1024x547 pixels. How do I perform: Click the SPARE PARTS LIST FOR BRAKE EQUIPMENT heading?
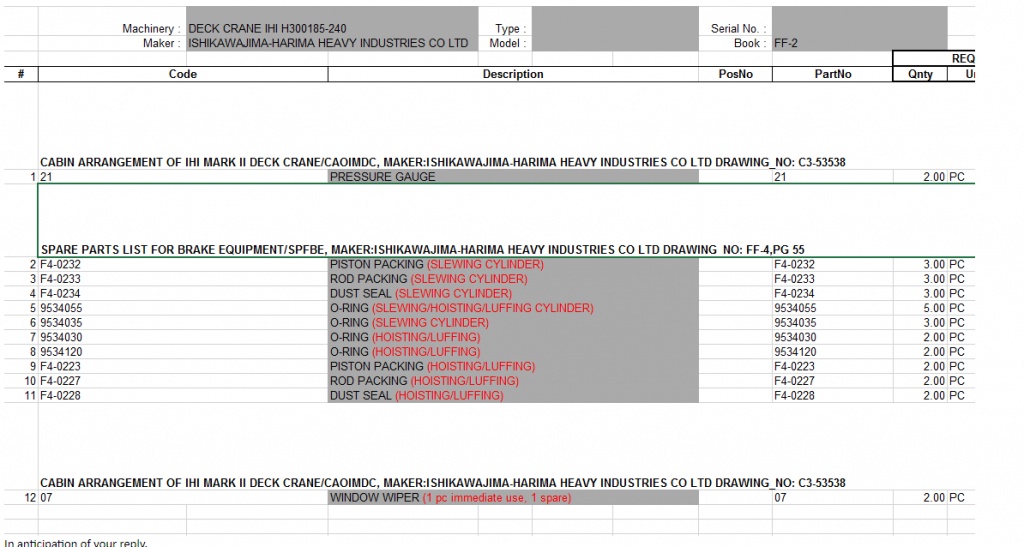point(400,249)
